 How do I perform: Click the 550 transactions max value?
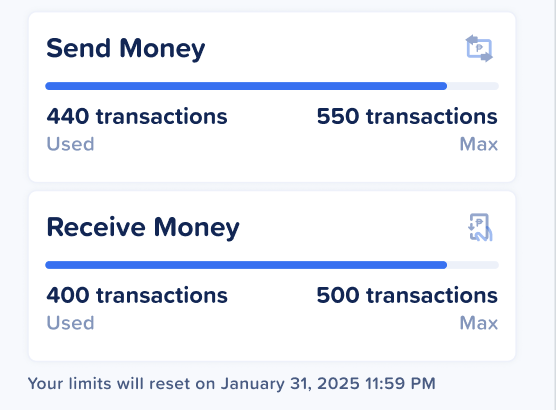[x=407, y=116]
